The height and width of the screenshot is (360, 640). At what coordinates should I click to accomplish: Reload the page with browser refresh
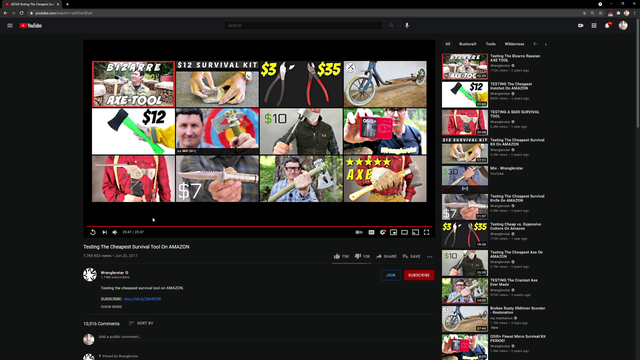point(22,13)
